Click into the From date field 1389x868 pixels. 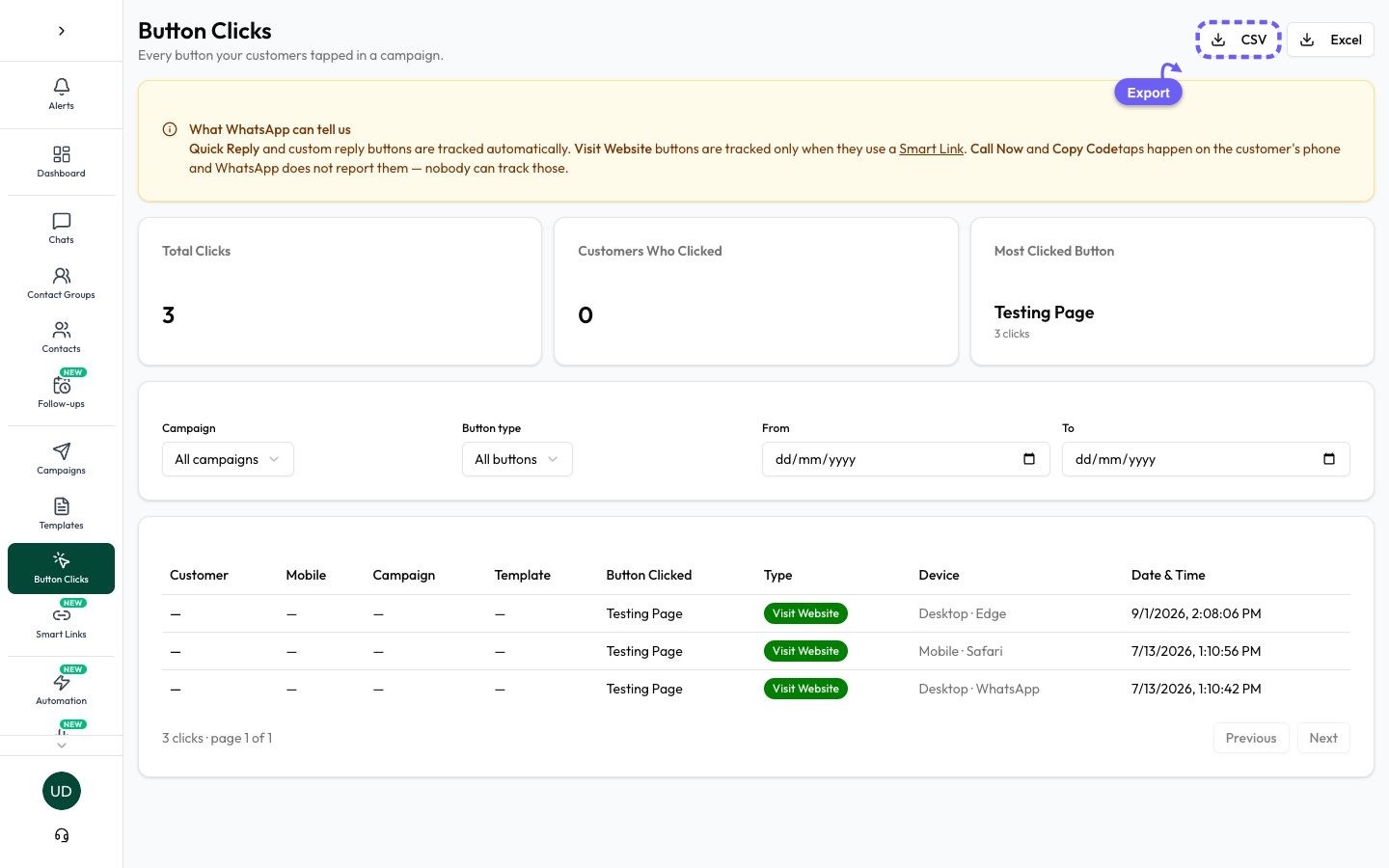click(x=906, y=459)
